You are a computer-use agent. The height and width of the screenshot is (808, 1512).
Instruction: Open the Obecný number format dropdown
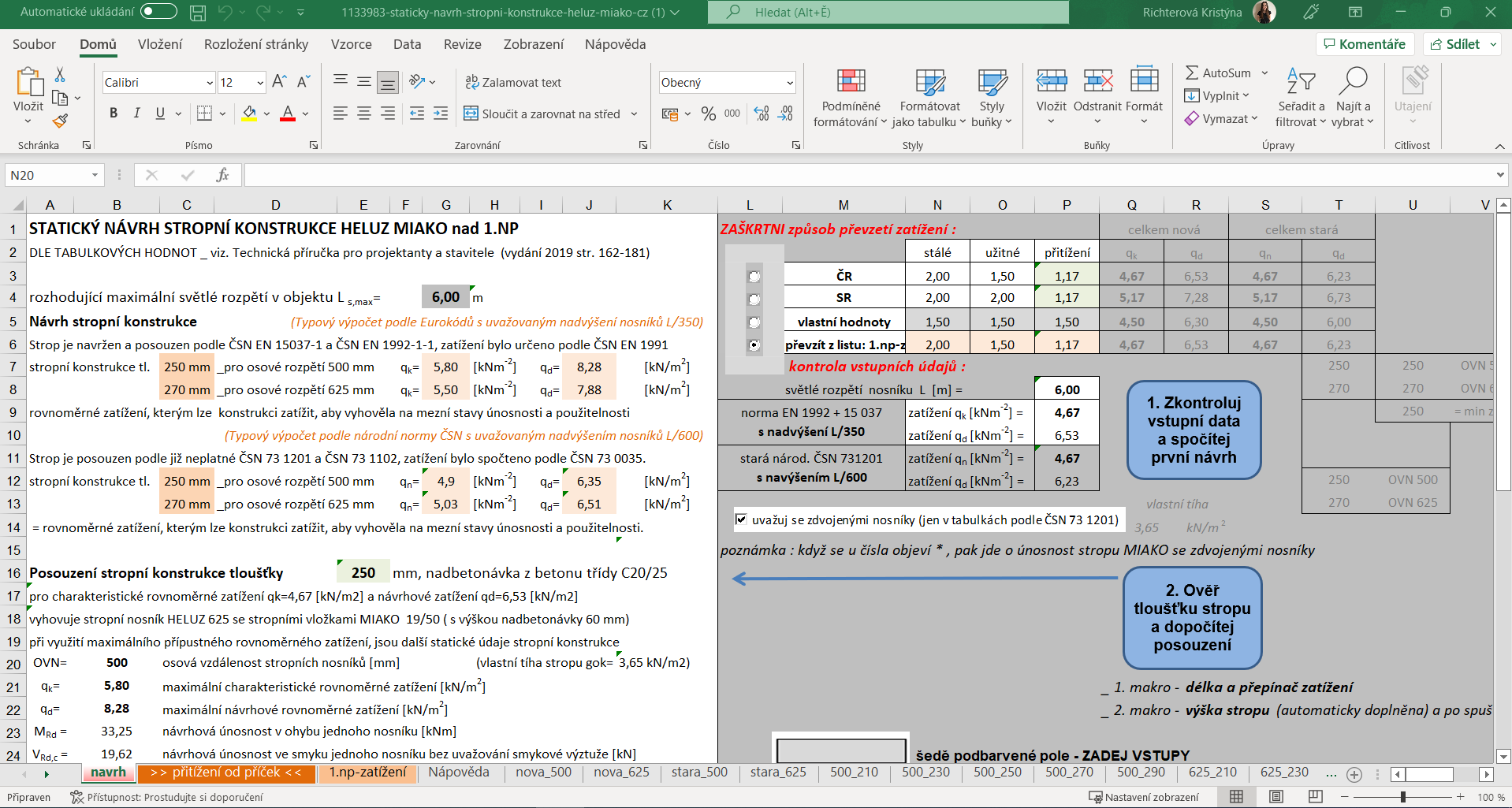coord(789,83)
